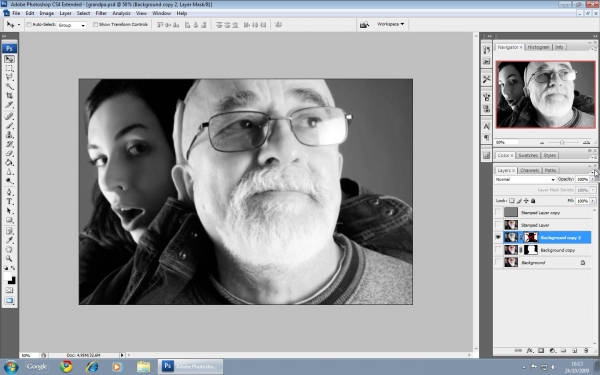Switch to the Paths tab
The width and height of the screenshot is (600, 375).
point(550,170)
